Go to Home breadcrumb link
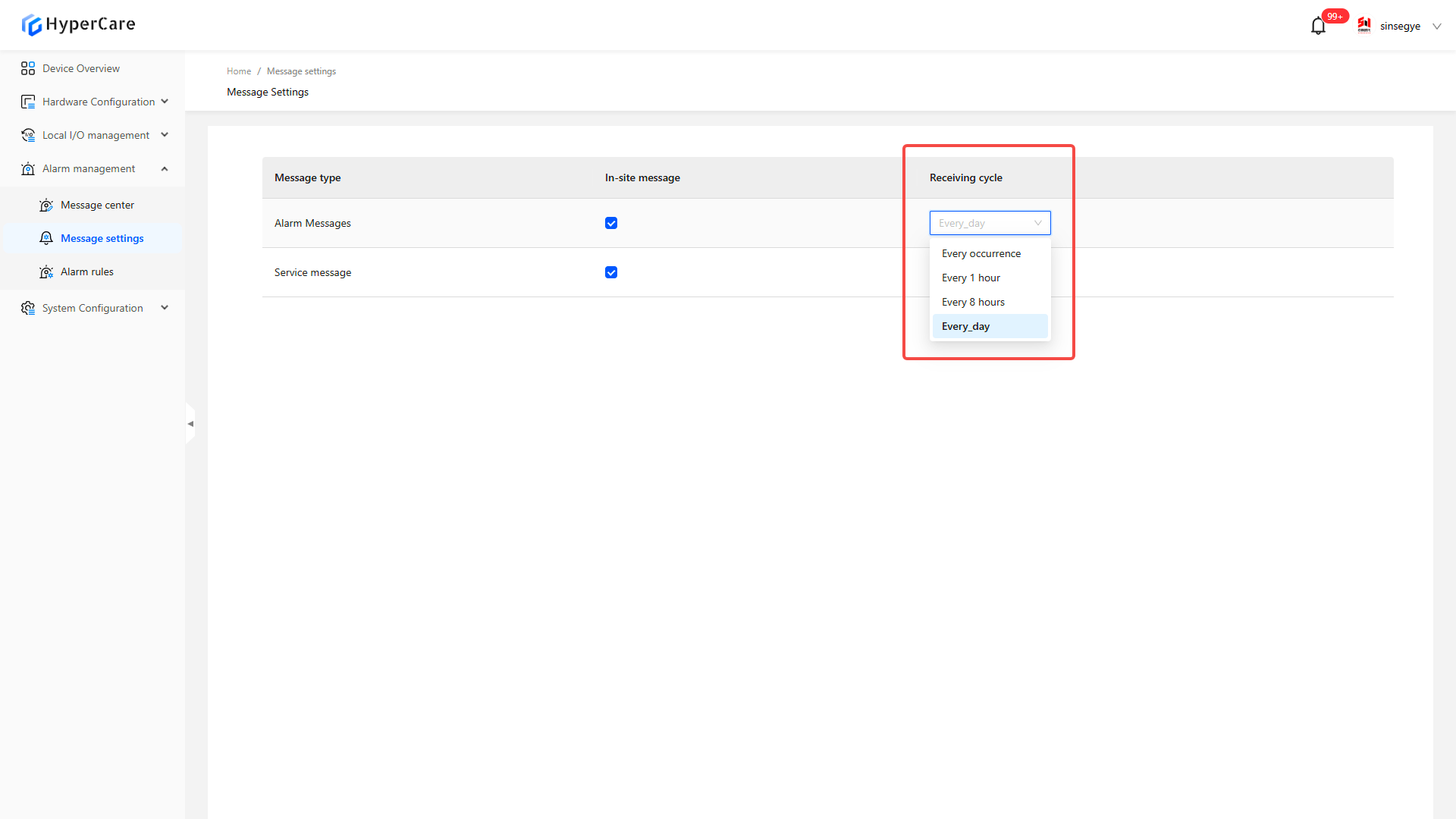 (x=238, y=71)
